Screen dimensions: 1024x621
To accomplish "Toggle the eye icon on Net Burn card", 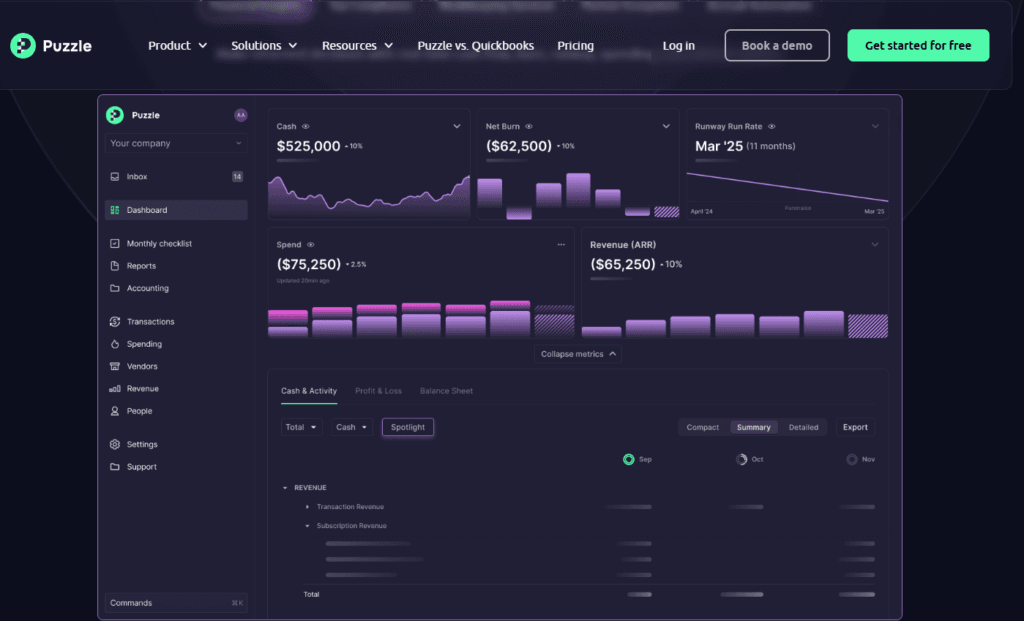I will (x=529, y=127).
